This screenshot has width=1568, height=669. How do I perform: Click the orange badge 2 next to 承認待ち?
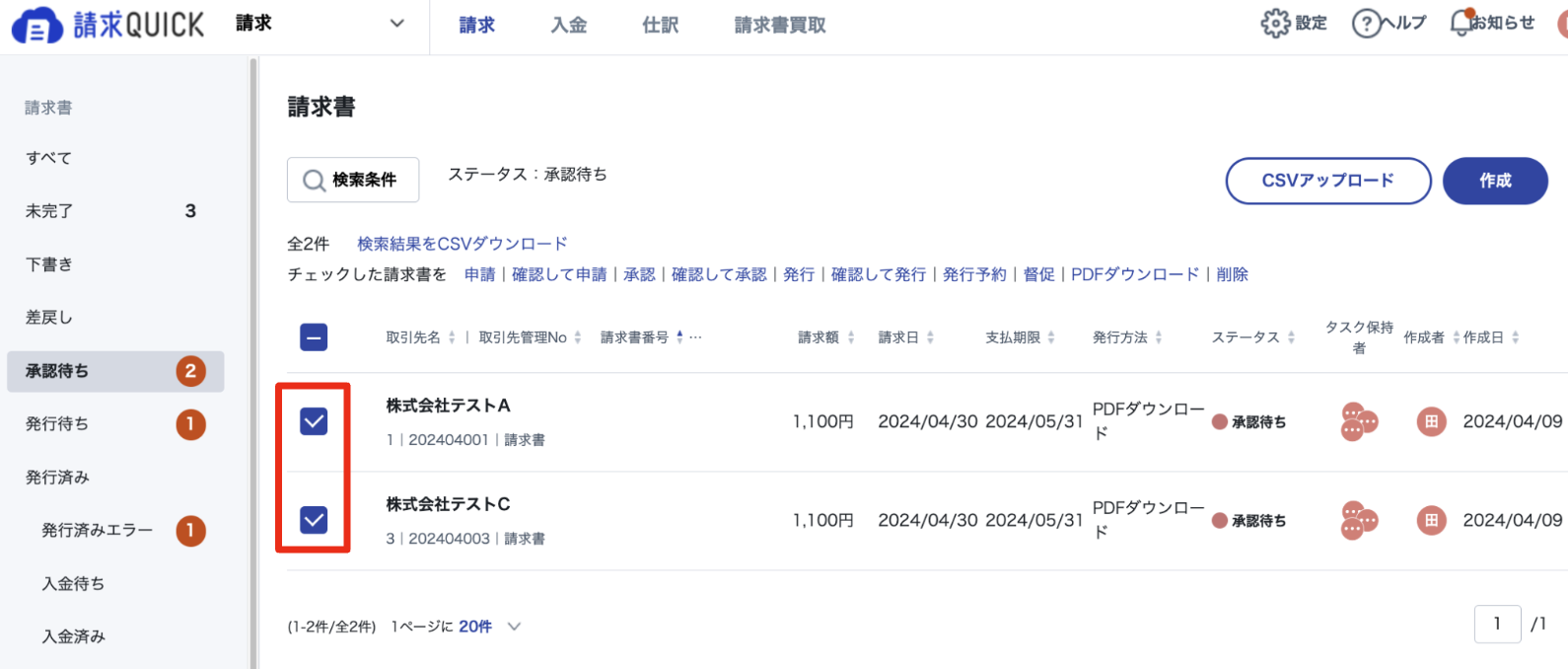(190, 371)
